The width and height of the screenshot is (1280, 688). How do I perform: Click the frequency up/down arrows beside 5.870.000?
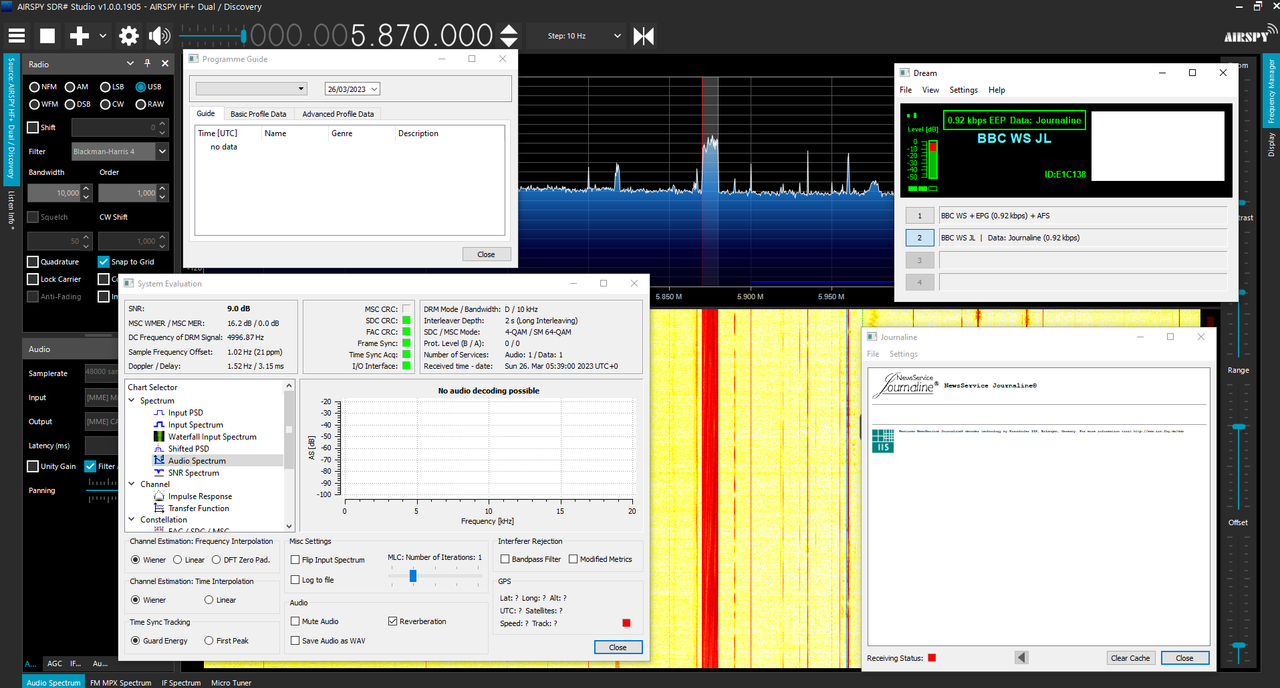pos(508,37)
